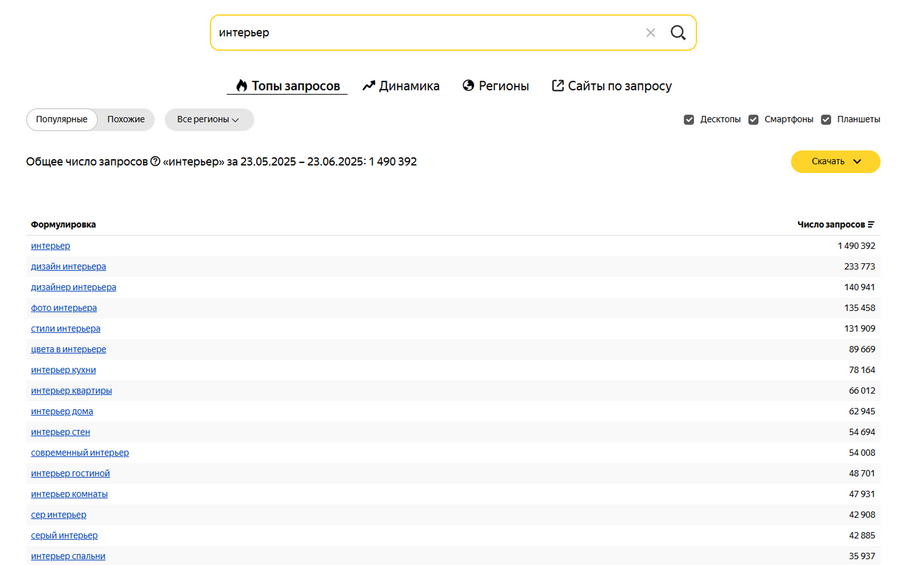Click the современный интерьер link
This screenshot has width=900, height=565.
tap(80, 453)
